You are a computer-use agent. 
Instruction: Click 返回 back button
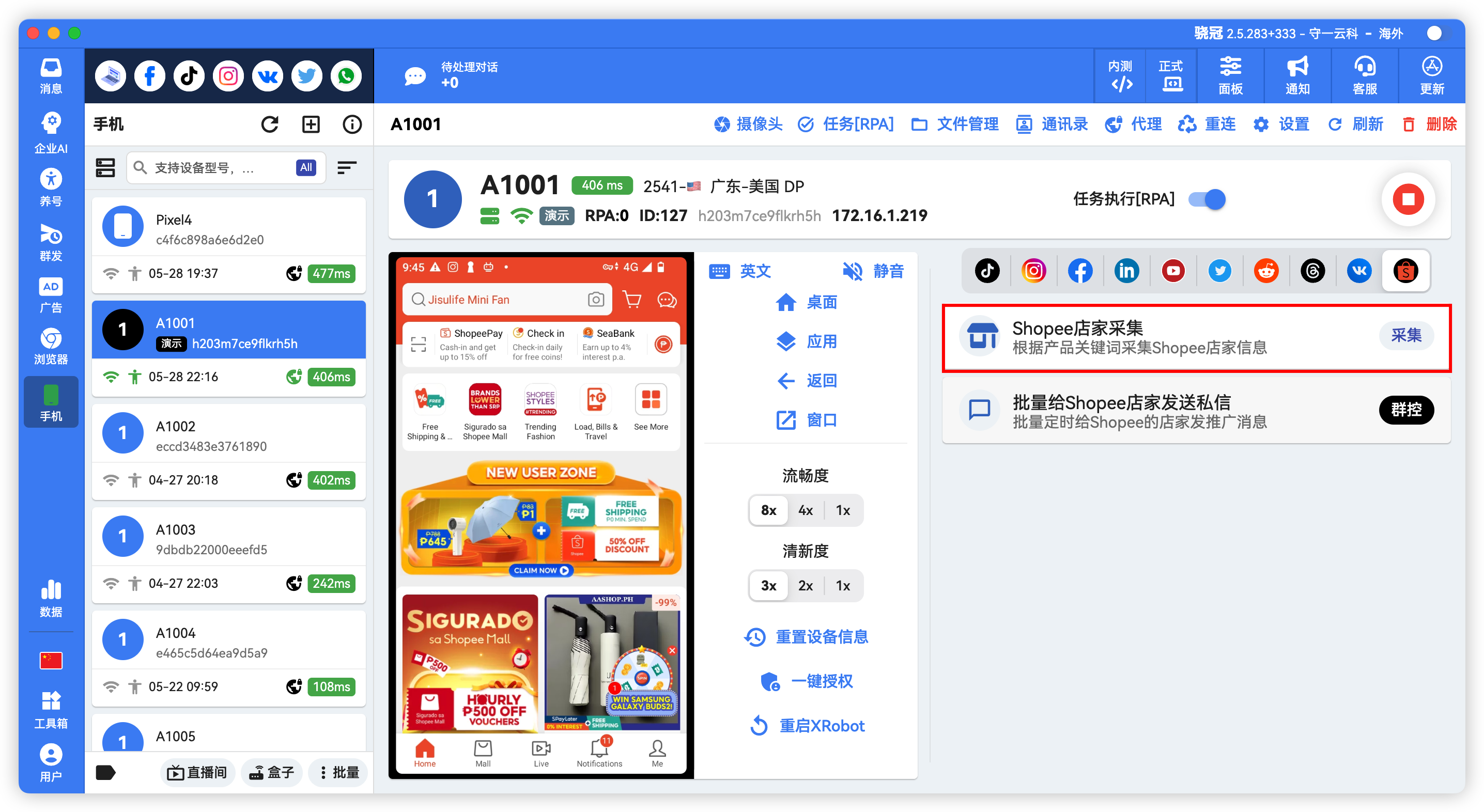point(806,380)
